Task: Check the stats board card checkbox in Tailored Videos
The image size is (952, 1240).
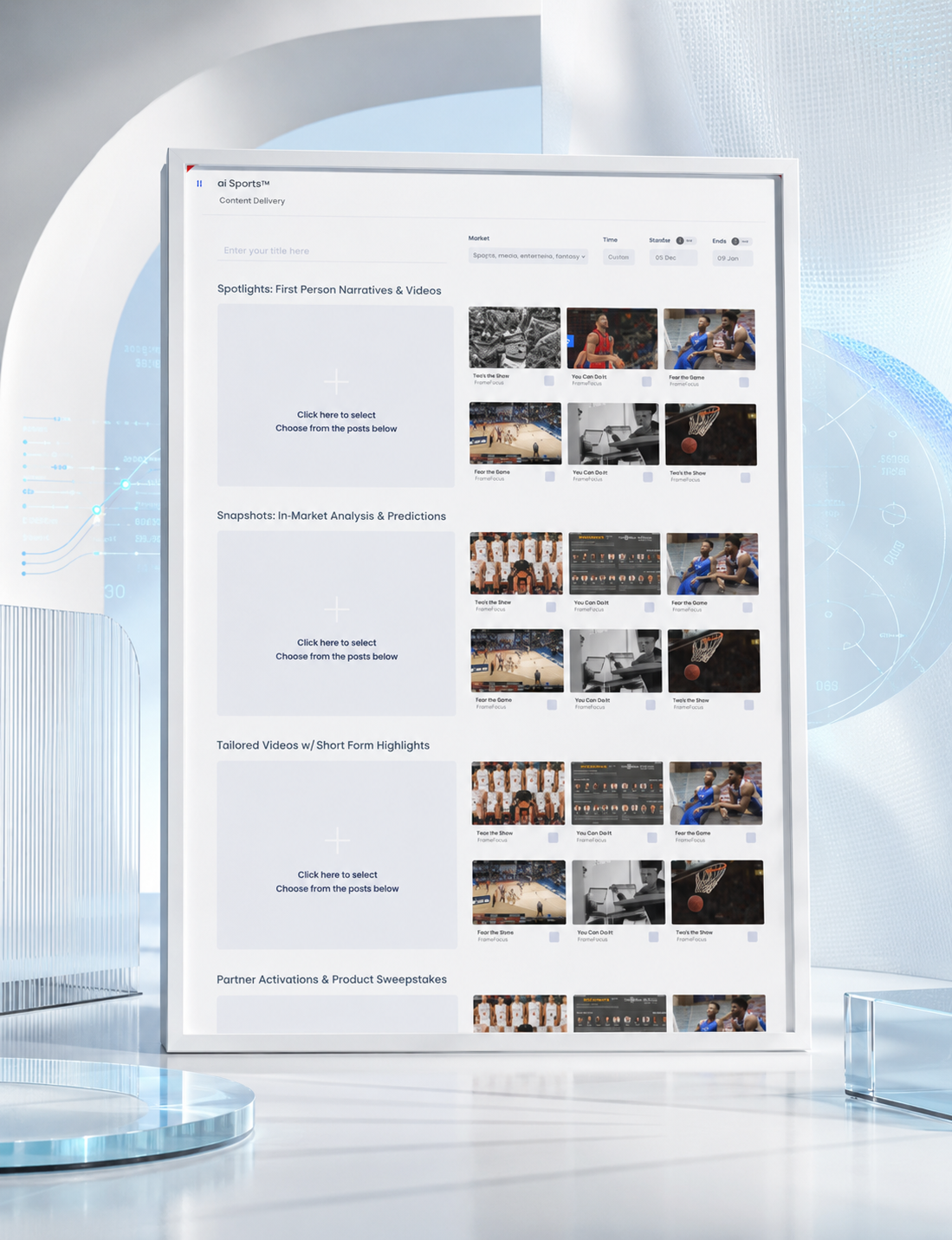Action: pyautogui.click(x=652, y=837)
